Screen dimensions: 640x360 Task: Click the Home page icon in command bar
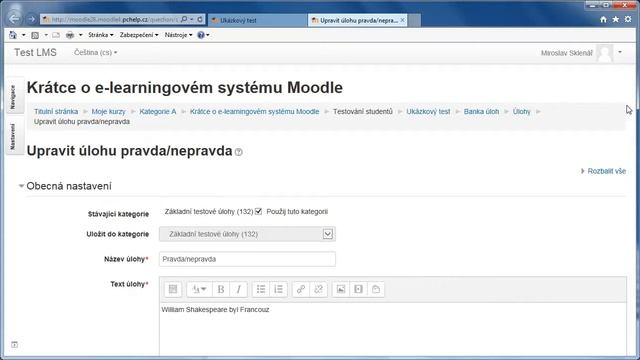click(x=13, y=35)
